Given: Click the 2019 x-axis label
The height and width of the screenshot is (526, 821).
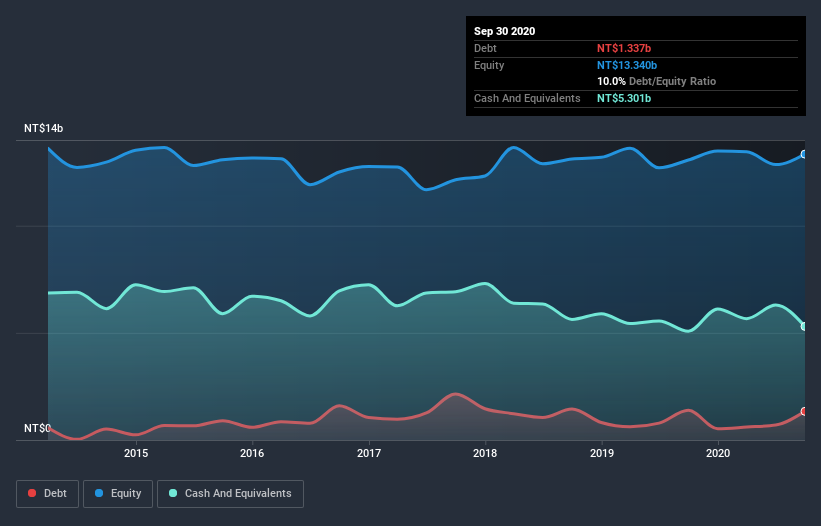Looking at the screenshot, I should click(x=602, y=453).
